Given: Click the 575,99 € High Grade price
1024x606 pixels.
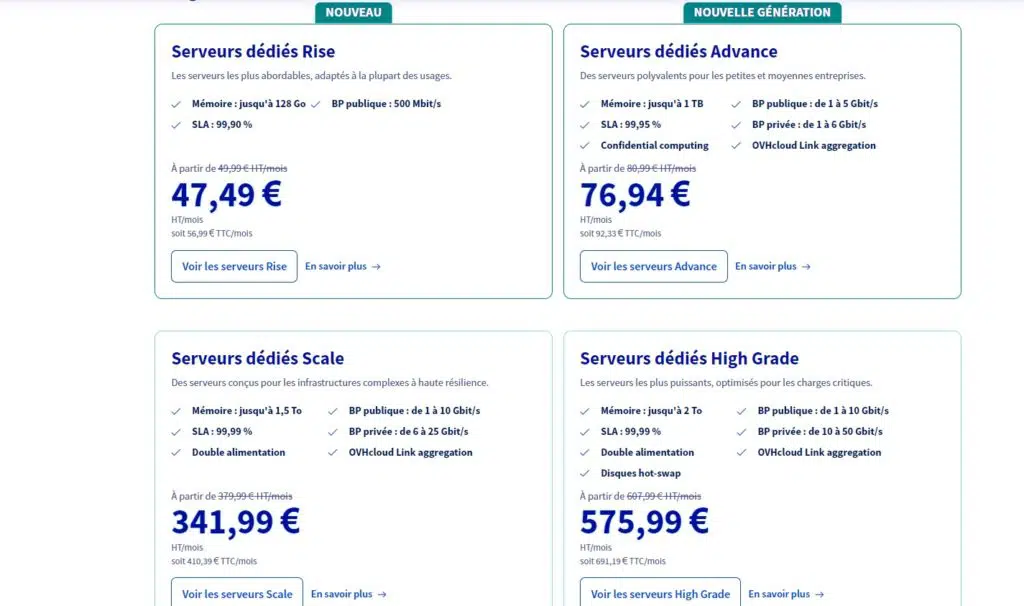Looking at the screenshot, I should click(x=644, y=521).
